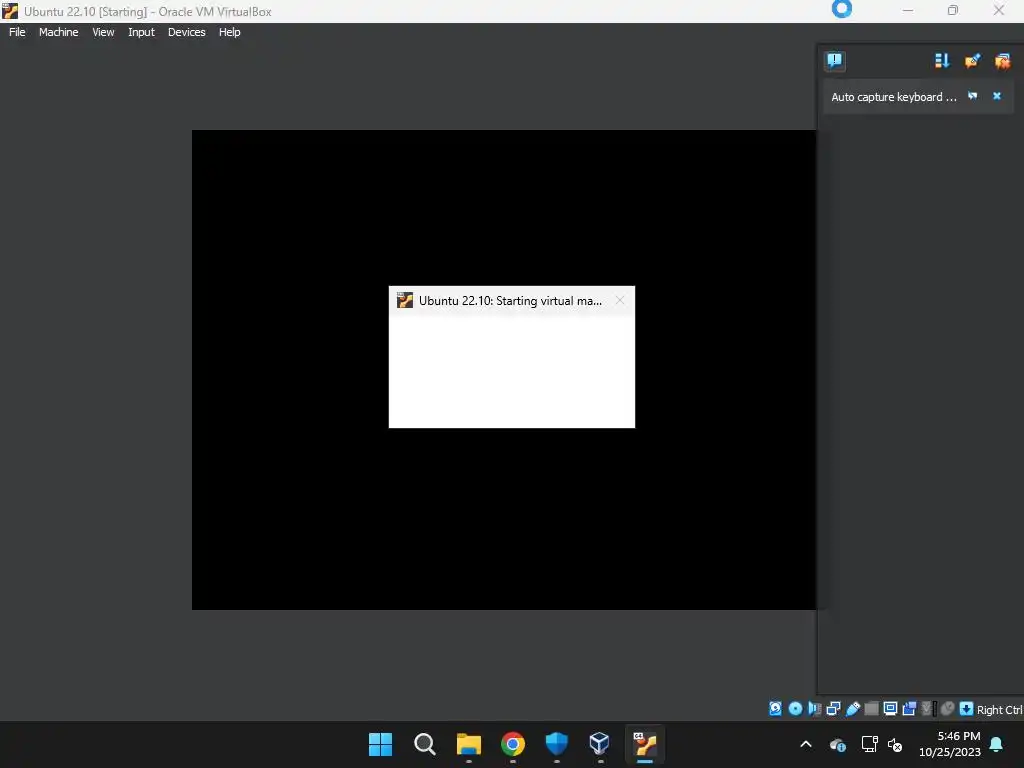Click the shared folders indicator
Image resolution: width=1024 pixels, height=768 pixels.
[871, 709]
